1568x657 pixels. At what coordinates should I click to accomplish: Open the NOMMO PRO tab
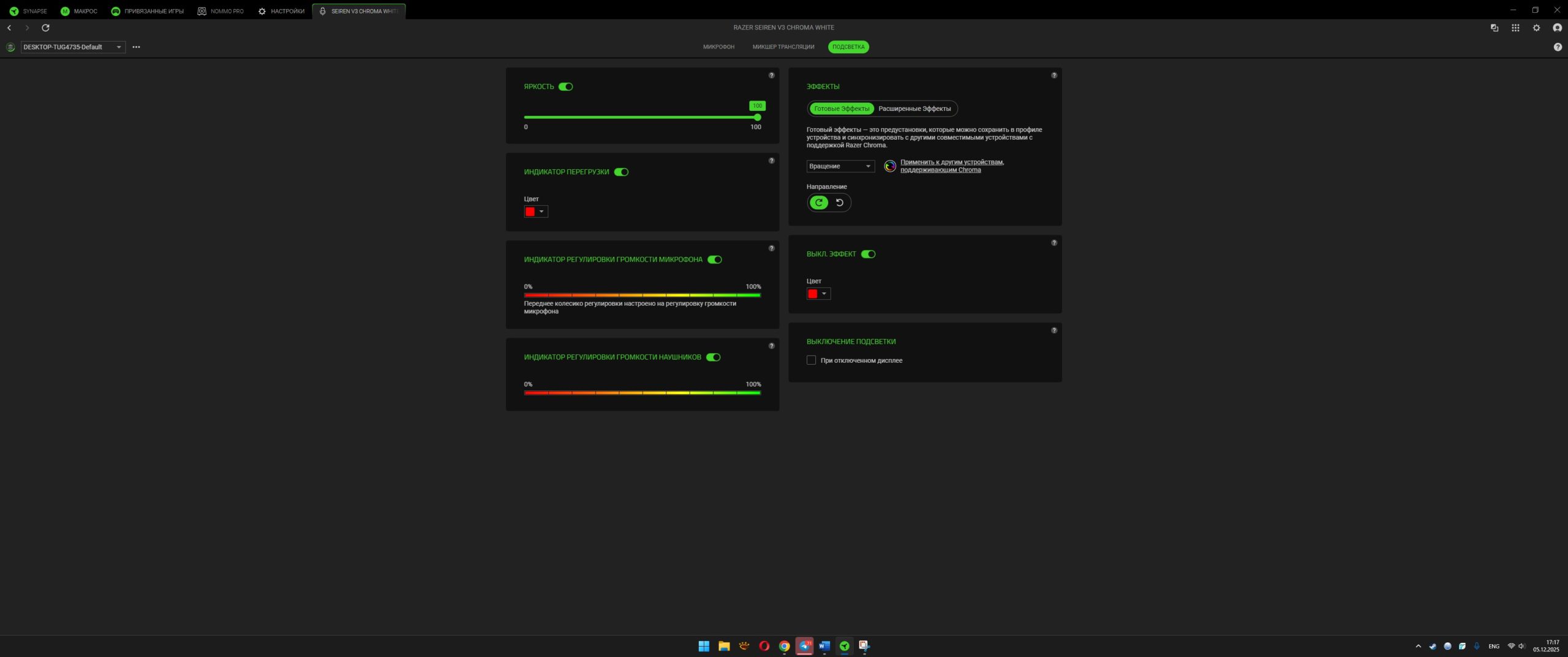pyautogui.click(x=221, y=11)
